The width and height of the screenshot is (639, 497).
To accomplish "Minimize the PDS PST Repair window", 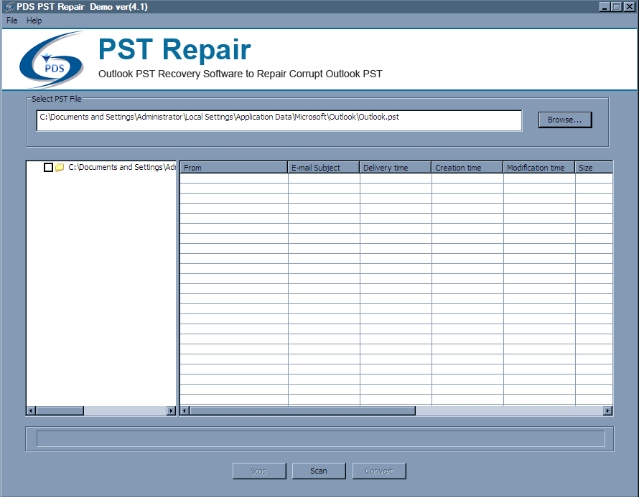I will tap(604, 7).
